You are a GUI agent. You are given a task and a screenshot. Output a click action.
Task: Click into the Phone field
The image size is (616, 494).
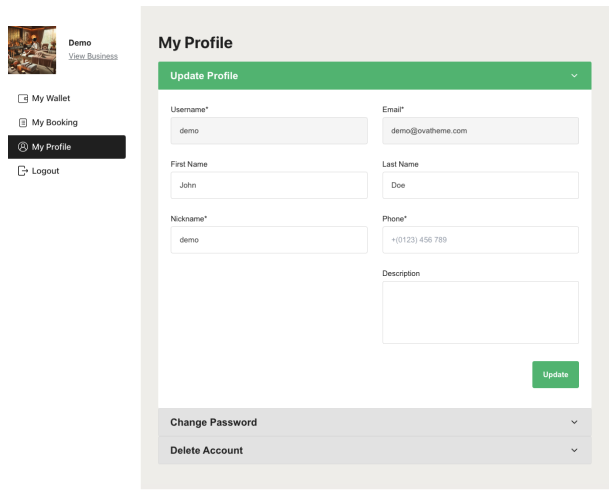point(480,240)
